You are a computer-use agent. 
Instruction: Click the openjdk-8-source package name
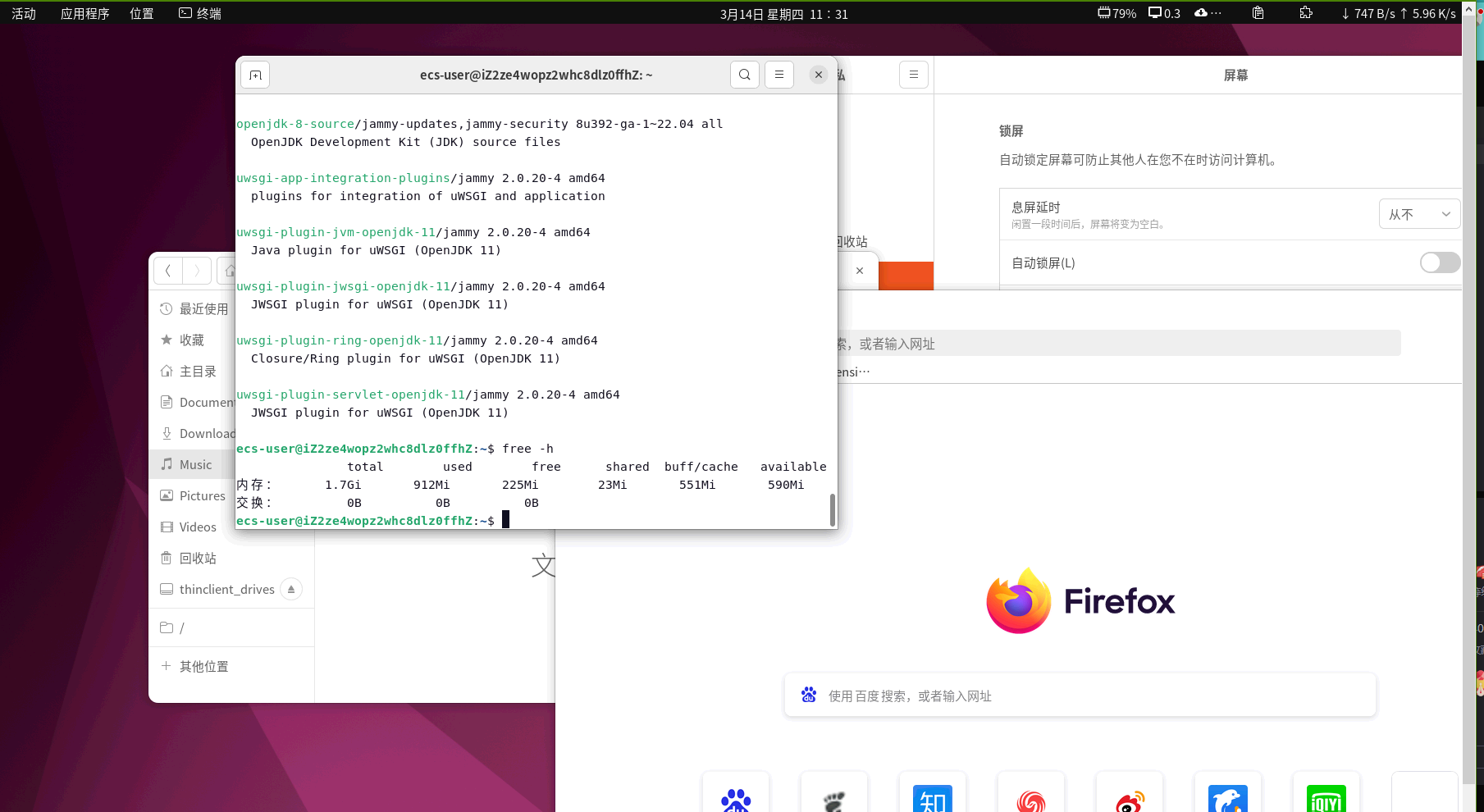point(295,124)
